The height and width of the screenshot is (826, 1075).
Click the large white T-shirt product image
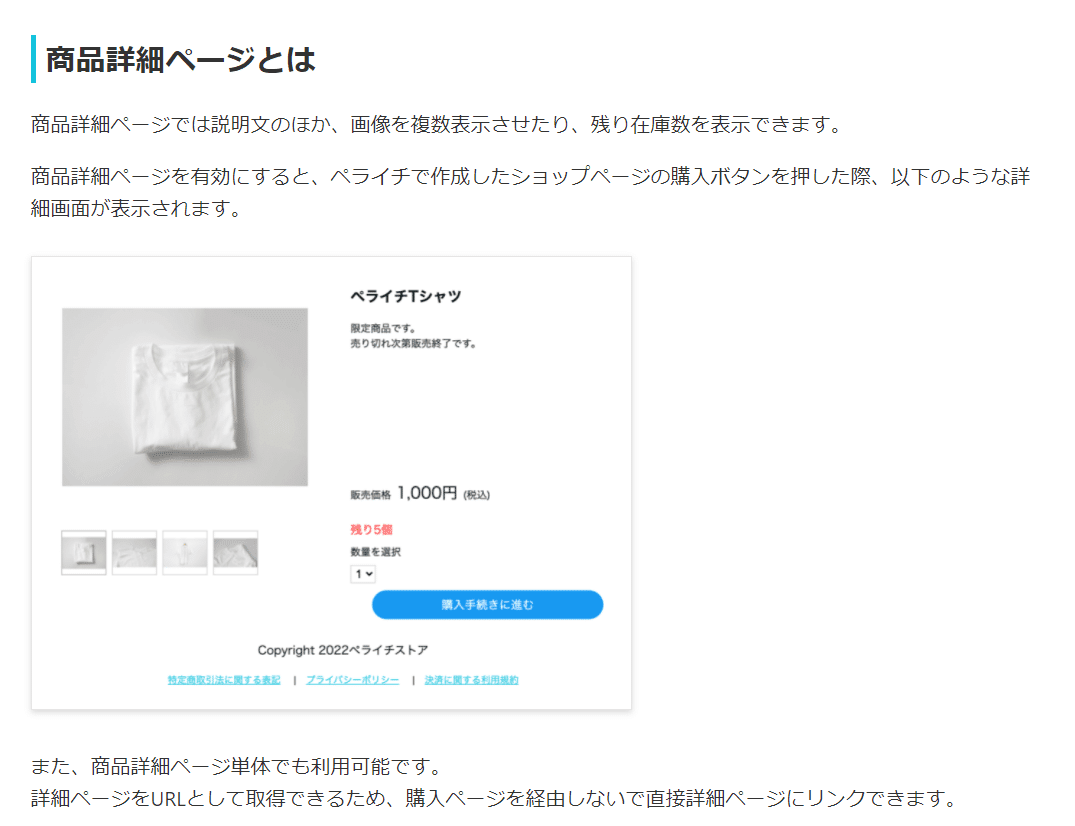click(x=185, y=397)
